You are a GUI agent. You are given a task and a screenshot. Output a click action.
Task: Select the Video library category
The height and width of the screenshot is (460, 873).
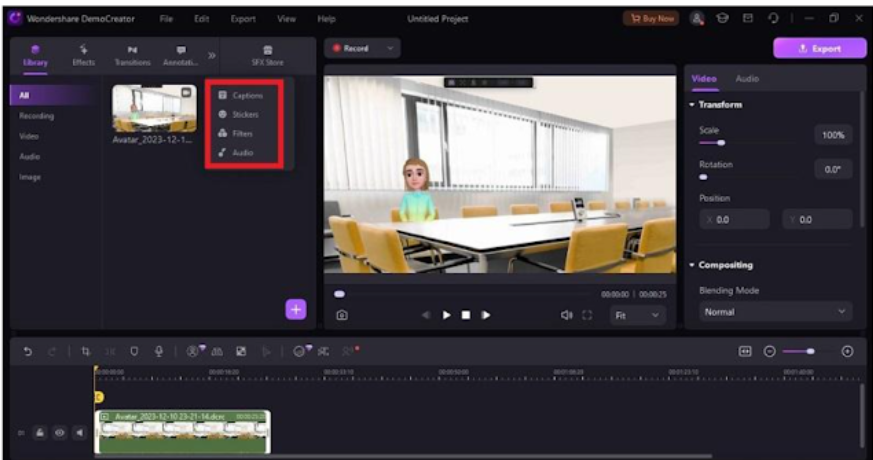pyautogui.click(x=28, y=136)
